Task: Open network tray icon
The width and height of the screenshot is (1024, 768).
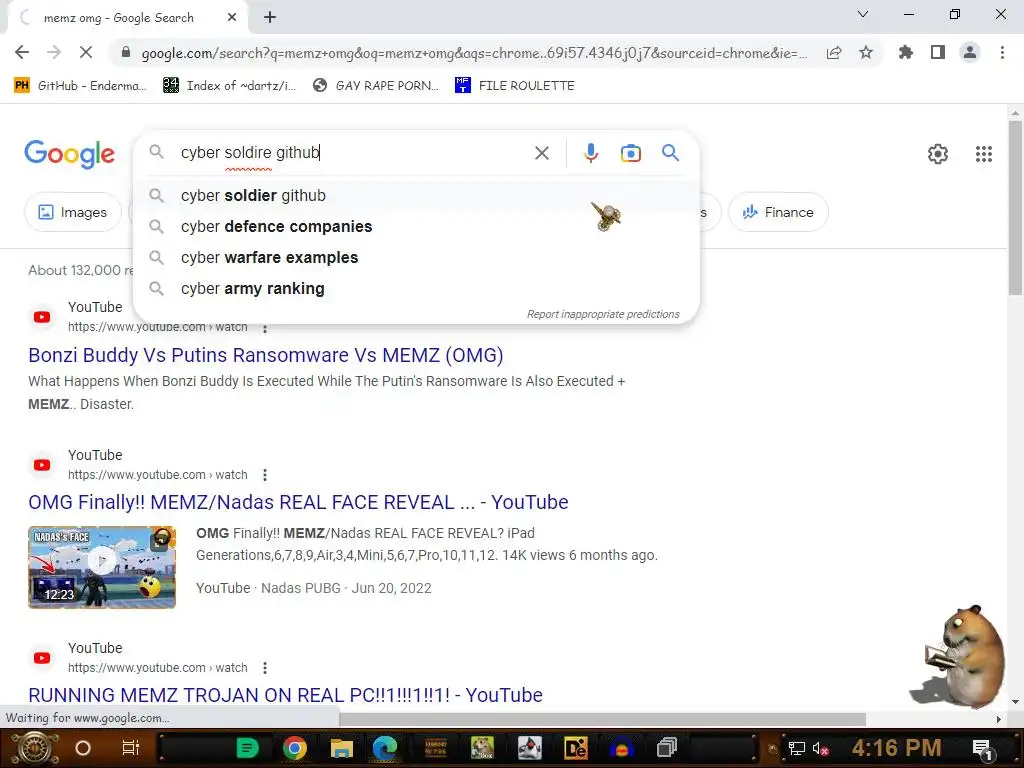Action: (x=796, y=748)
